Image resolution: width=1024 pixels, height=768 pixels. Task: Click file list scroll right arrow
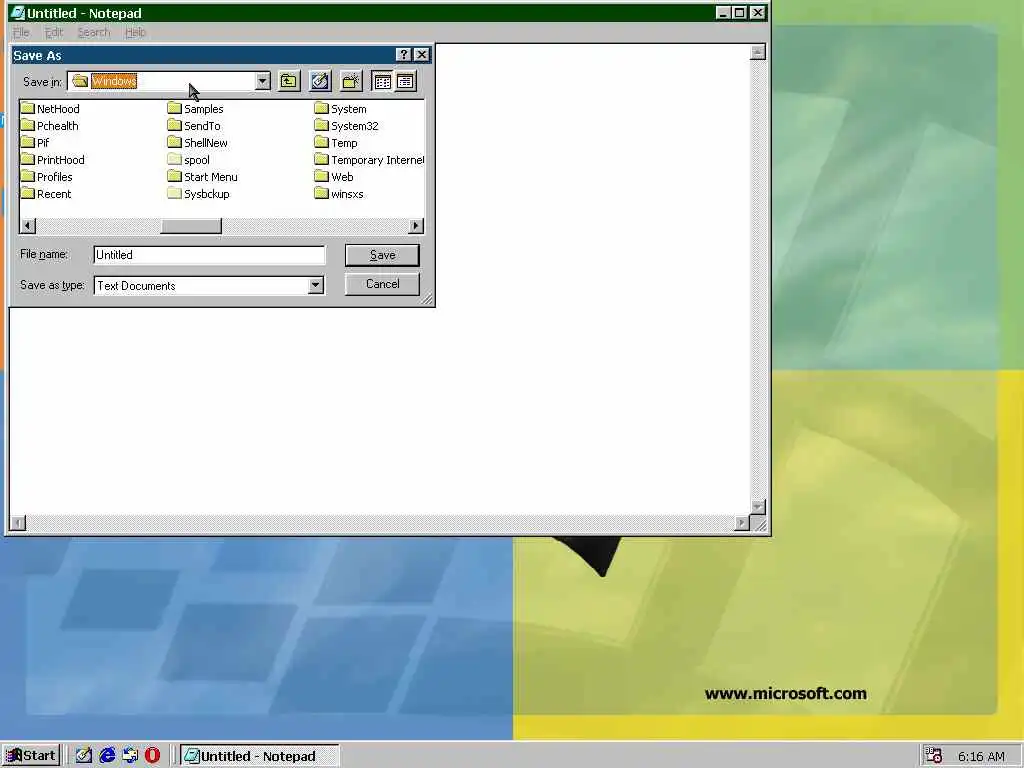[x=416, y=226]
